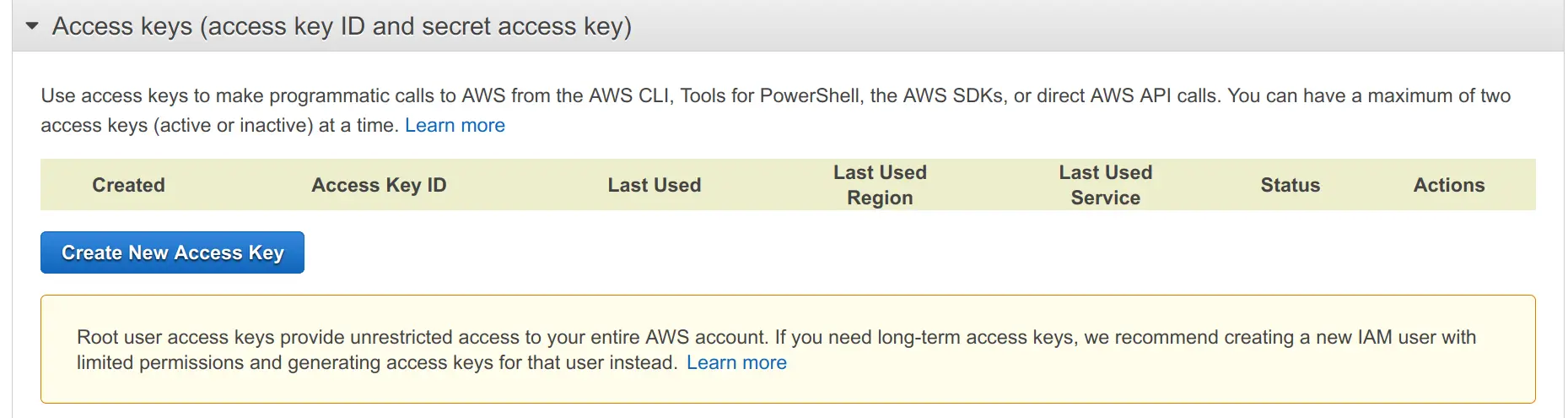
Task: Click the Last Used Region column header
Action: pos(880,185)
